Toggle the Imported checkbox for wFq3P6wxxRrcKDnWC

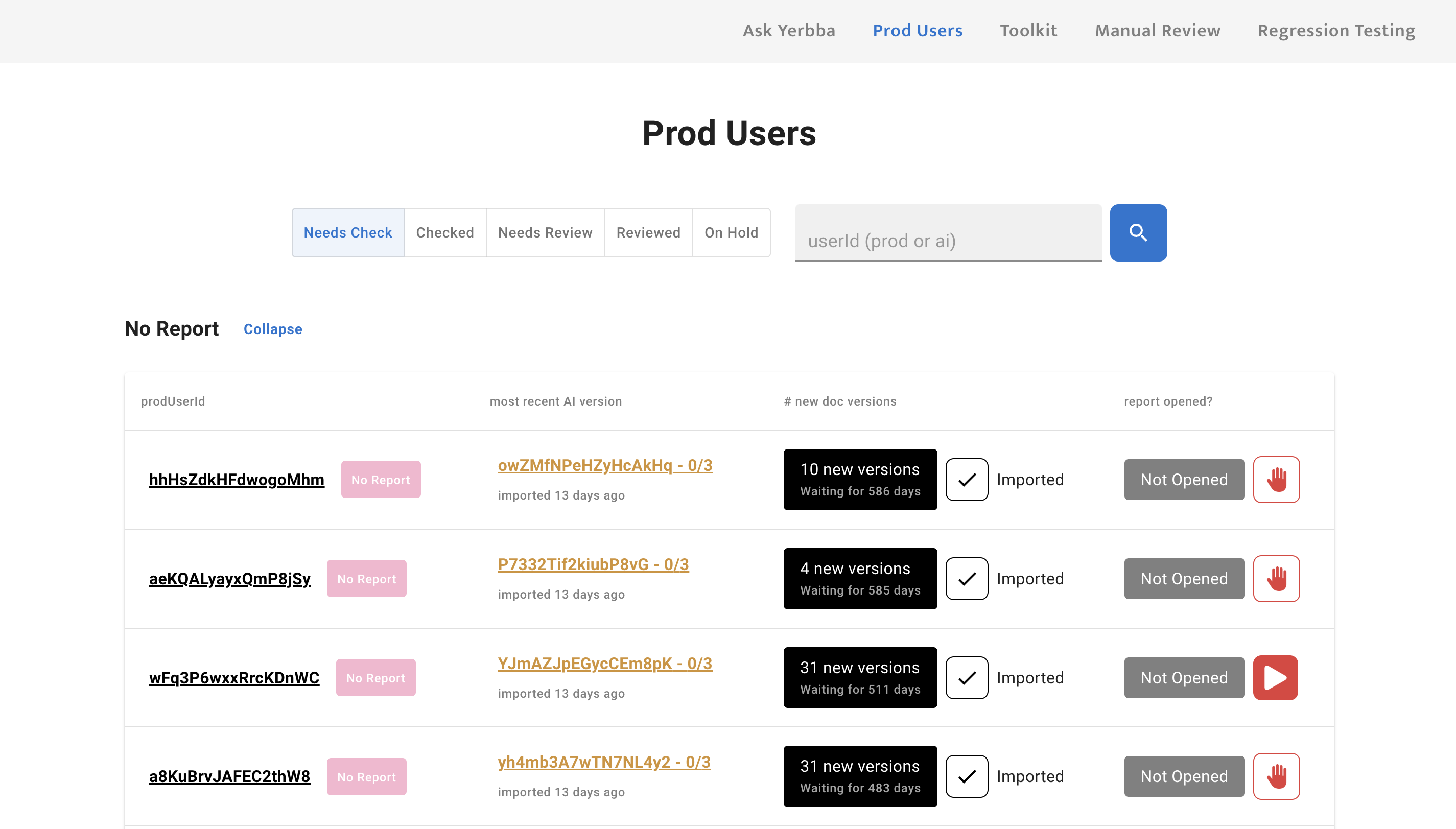click(x=966, y=677)
